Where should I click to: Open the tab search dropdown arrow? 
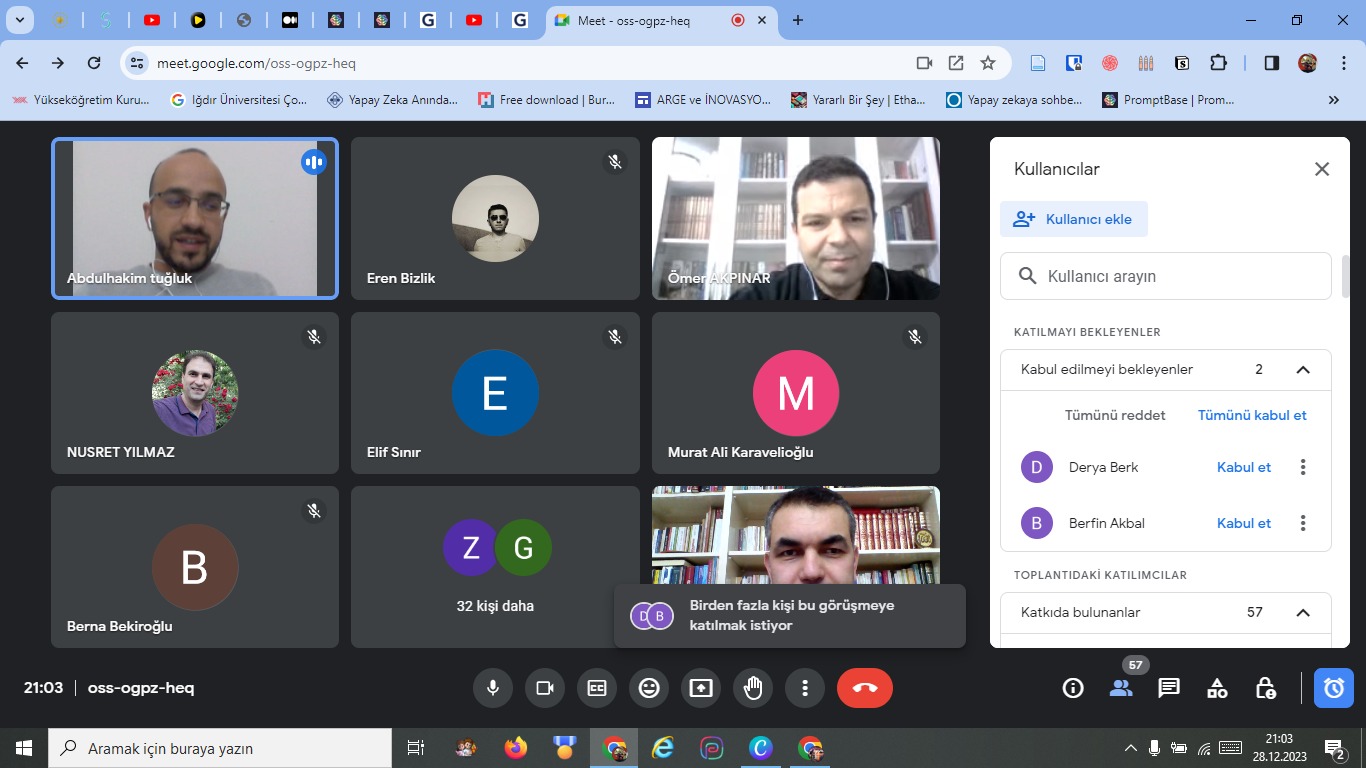pos(19,20)
